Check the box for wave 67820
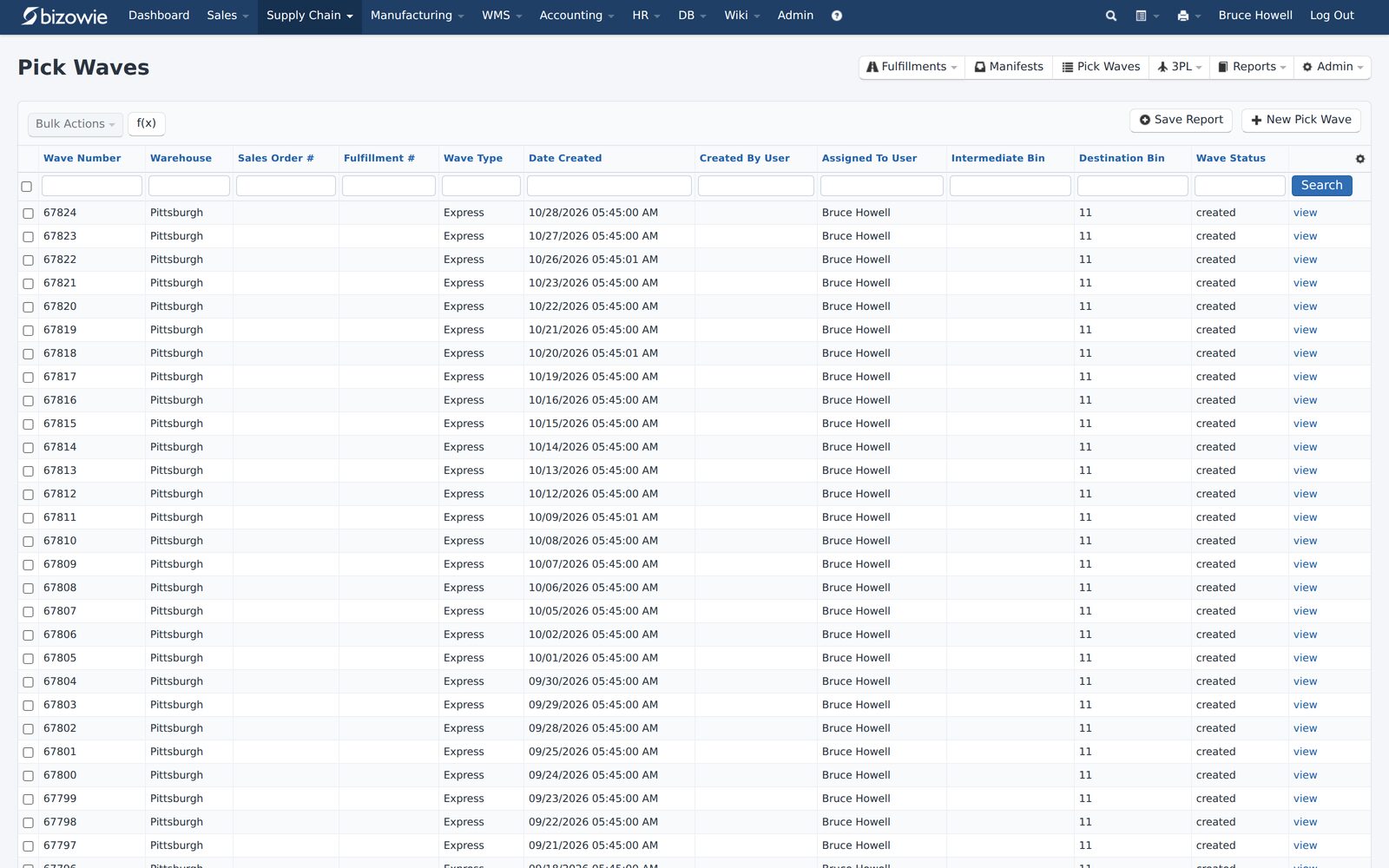 (28, 307)
